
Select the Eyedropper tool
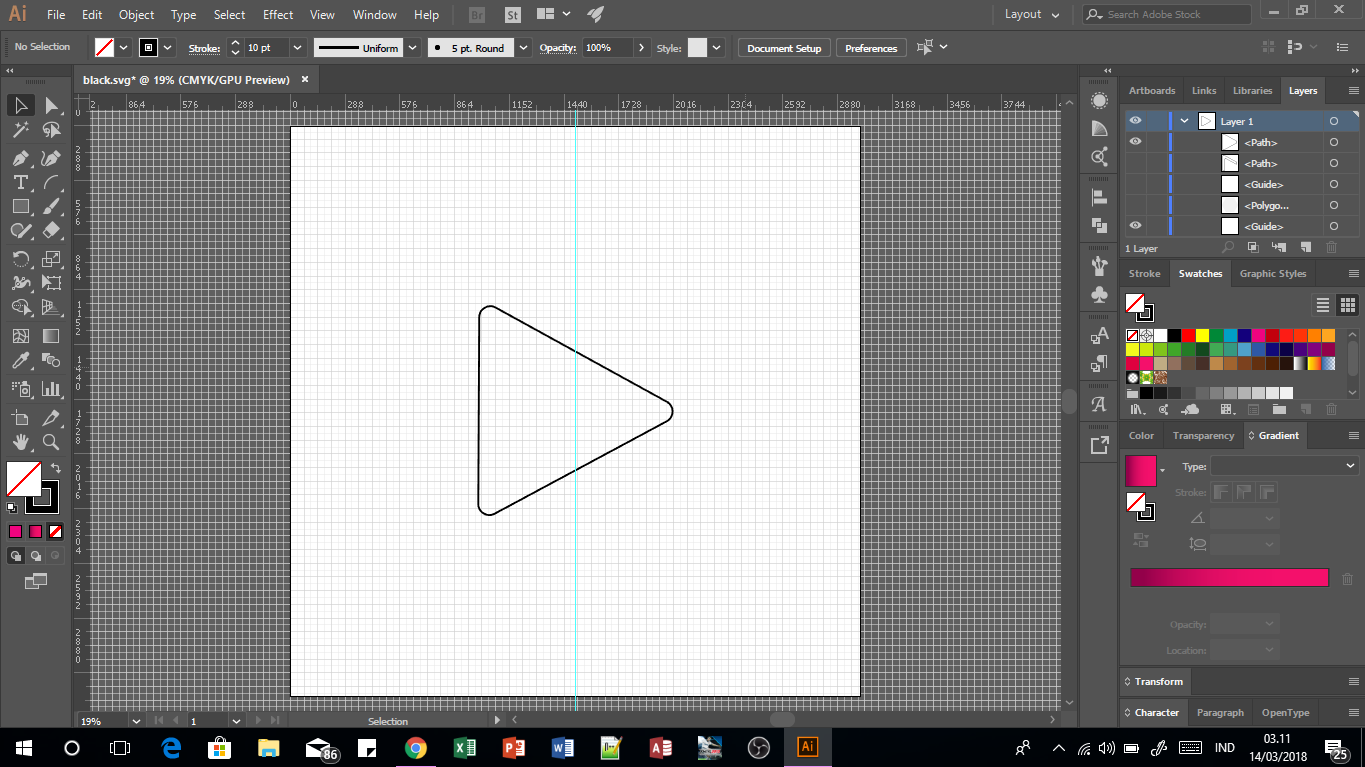(x=20, y=360)
